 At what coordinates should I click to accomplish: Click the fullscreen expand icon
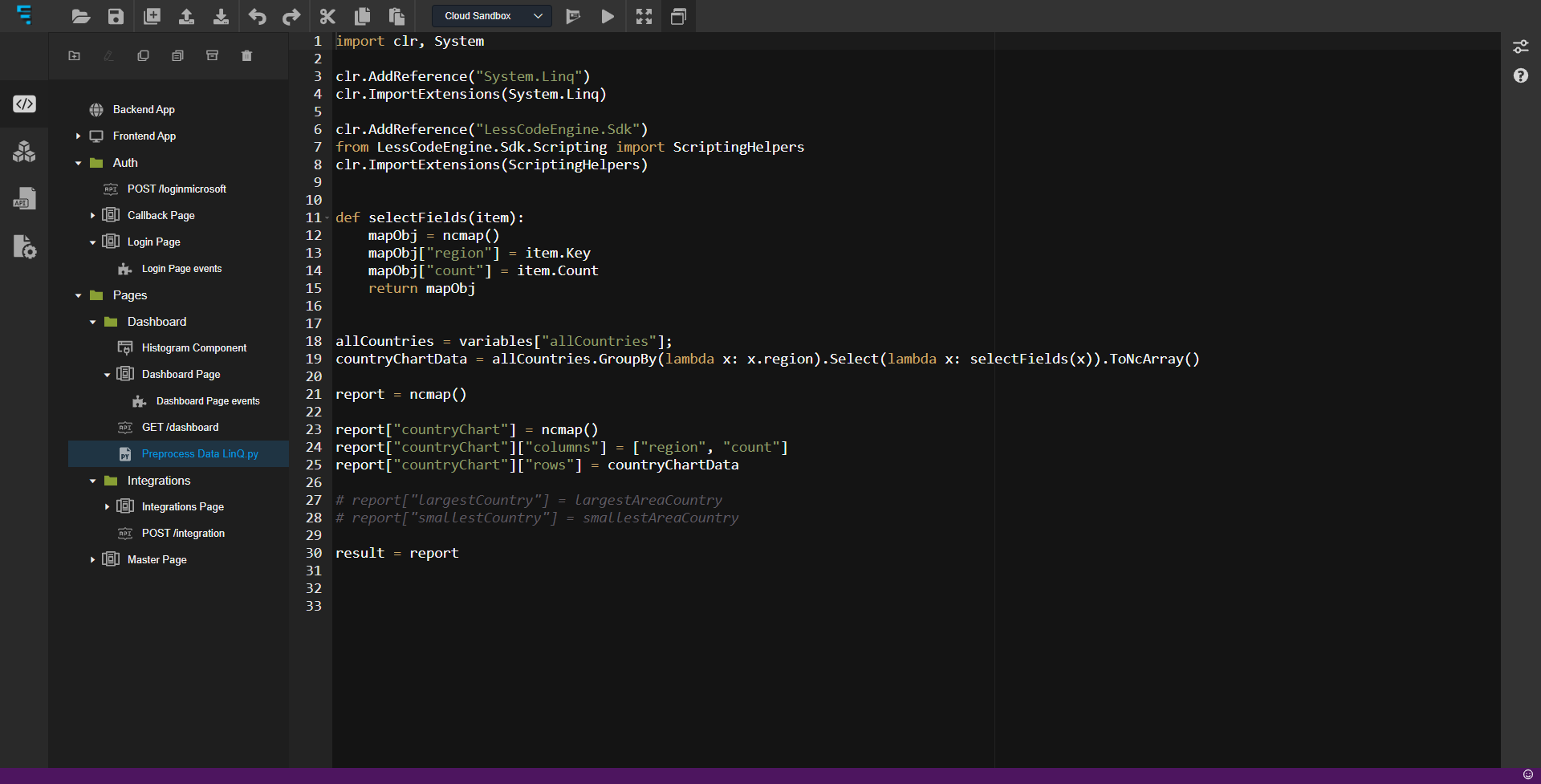click(644, 16)
